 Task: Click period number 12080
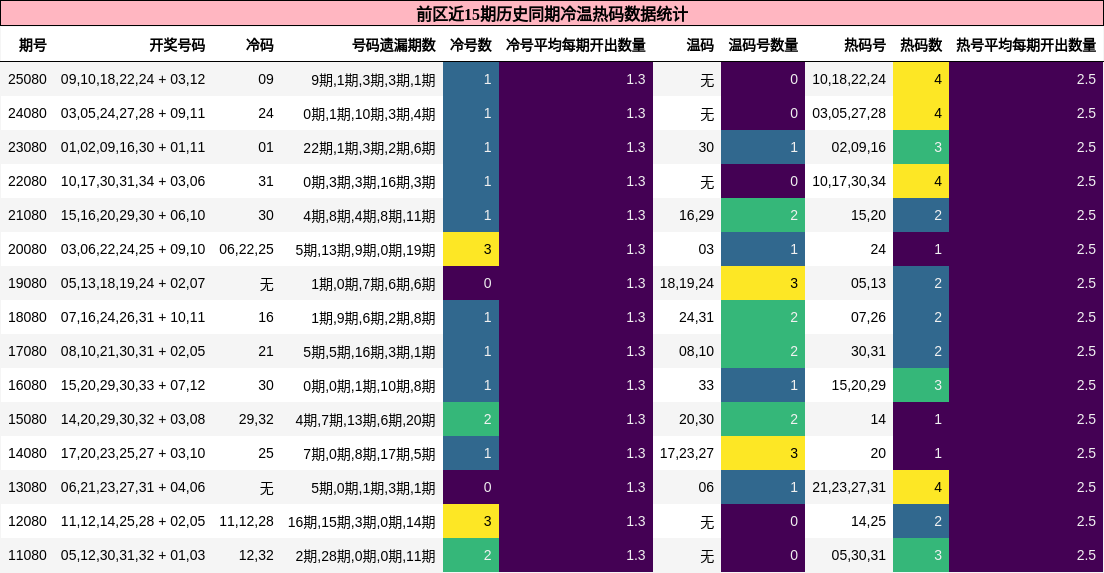coord(27,522)
